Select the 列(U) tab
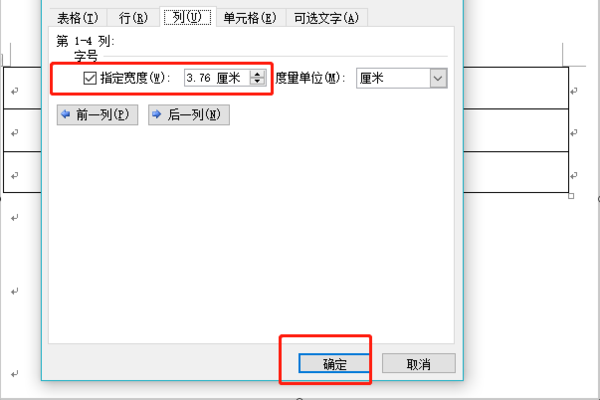The width and height of the screenshot is (600, 400). [x=188, y=17]
